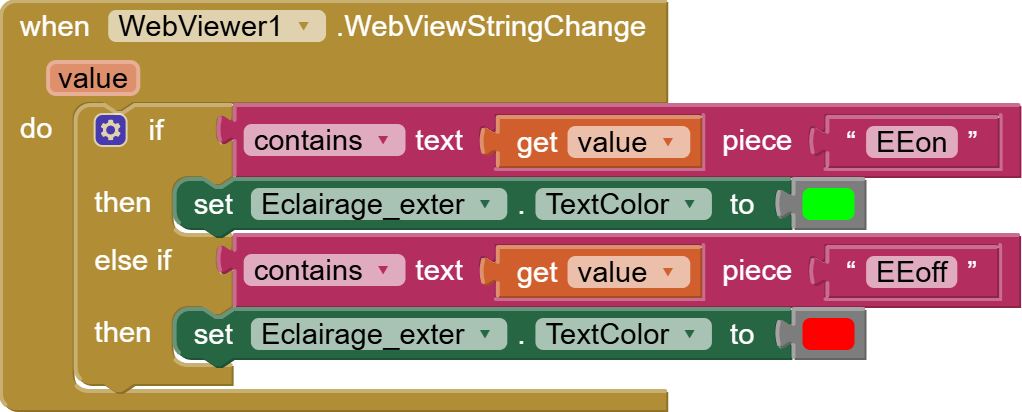Open first Eclairage_exter component dropdown
This screenshot has height=412, width=1022.
(x=485, y=205)
